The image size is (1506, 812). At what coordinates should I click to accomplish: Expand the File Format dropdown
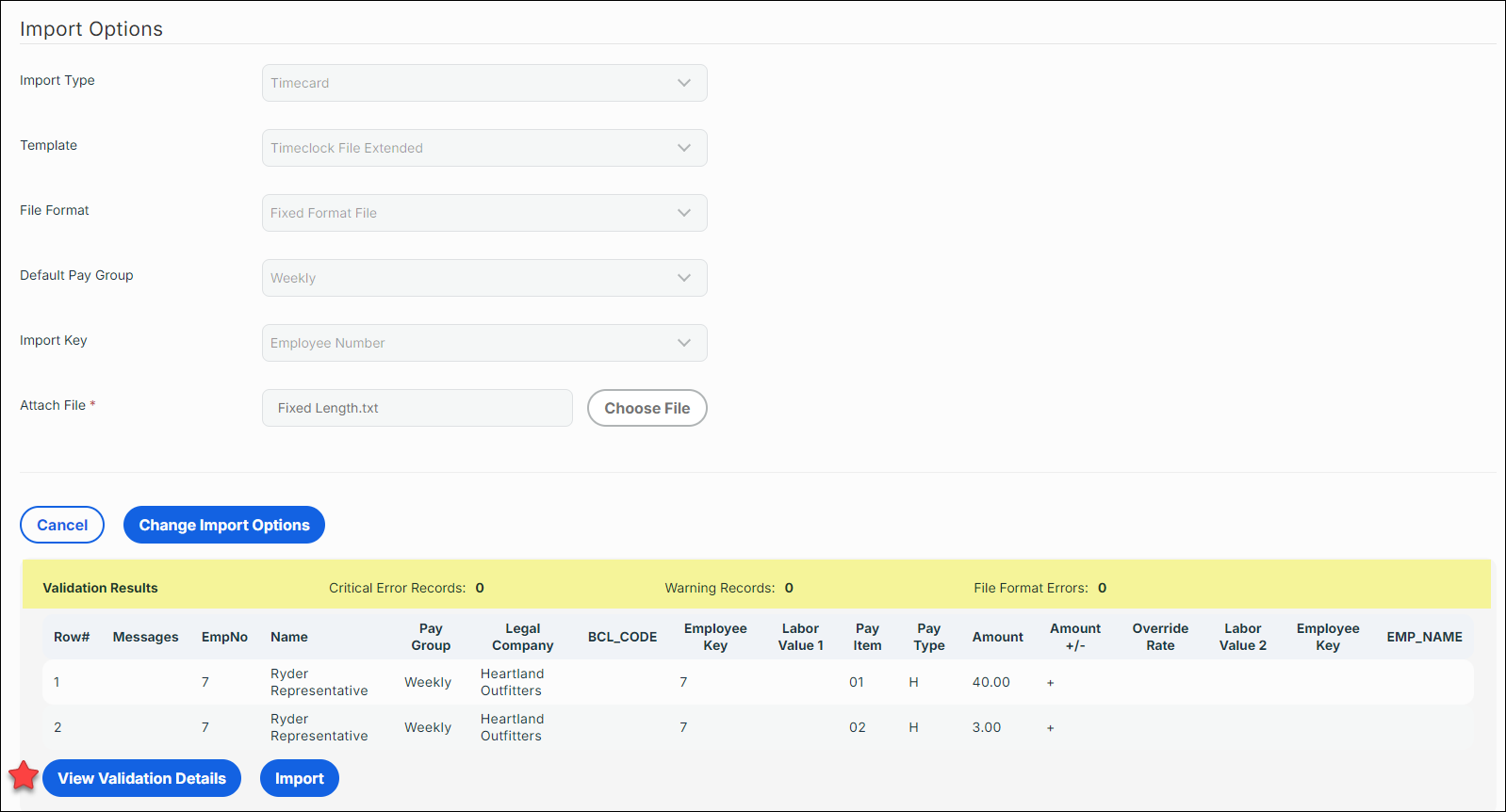[x=484, y=213]
